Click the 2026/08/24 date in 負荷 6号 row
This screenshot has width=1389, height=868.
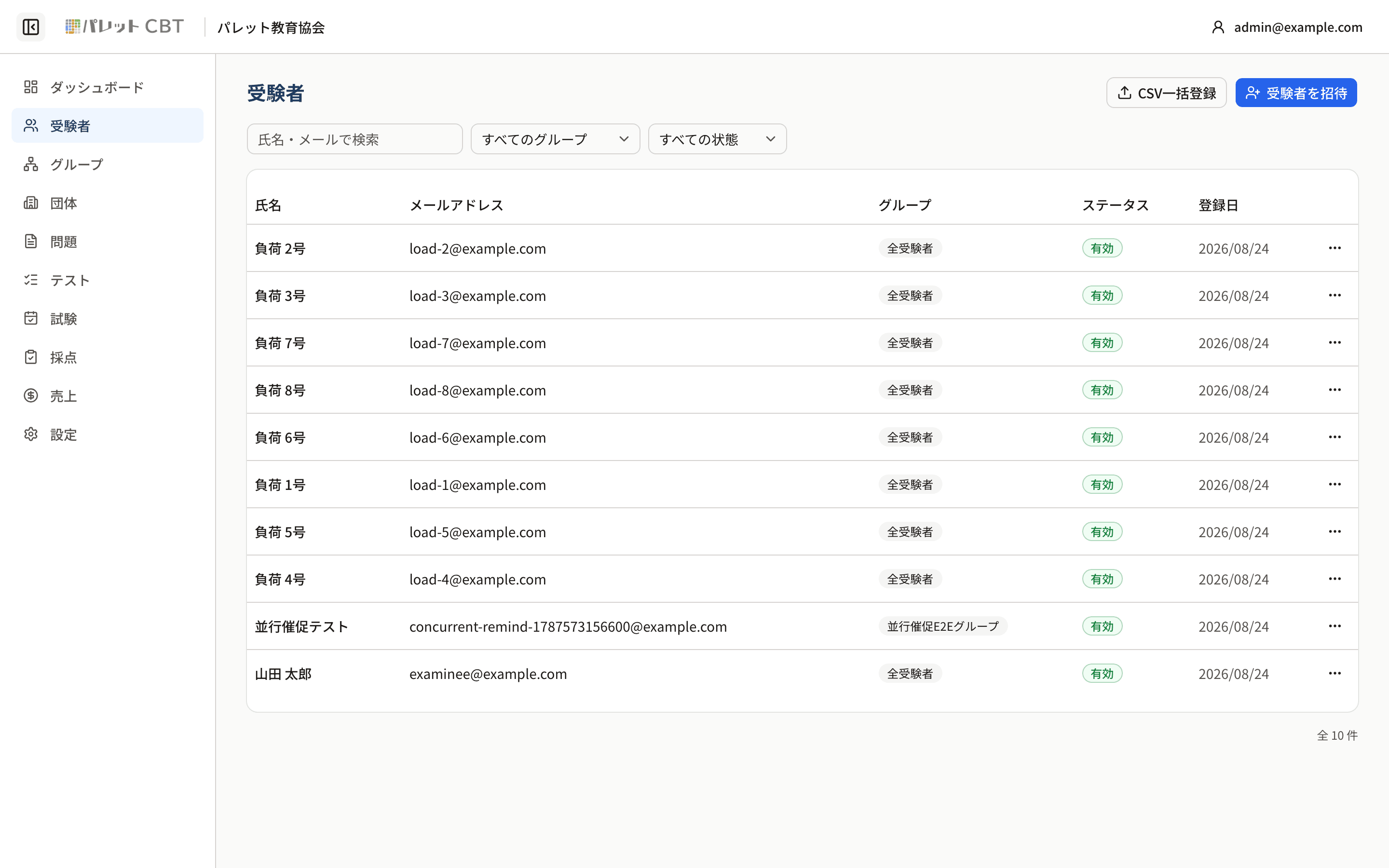coord(1233,437)
